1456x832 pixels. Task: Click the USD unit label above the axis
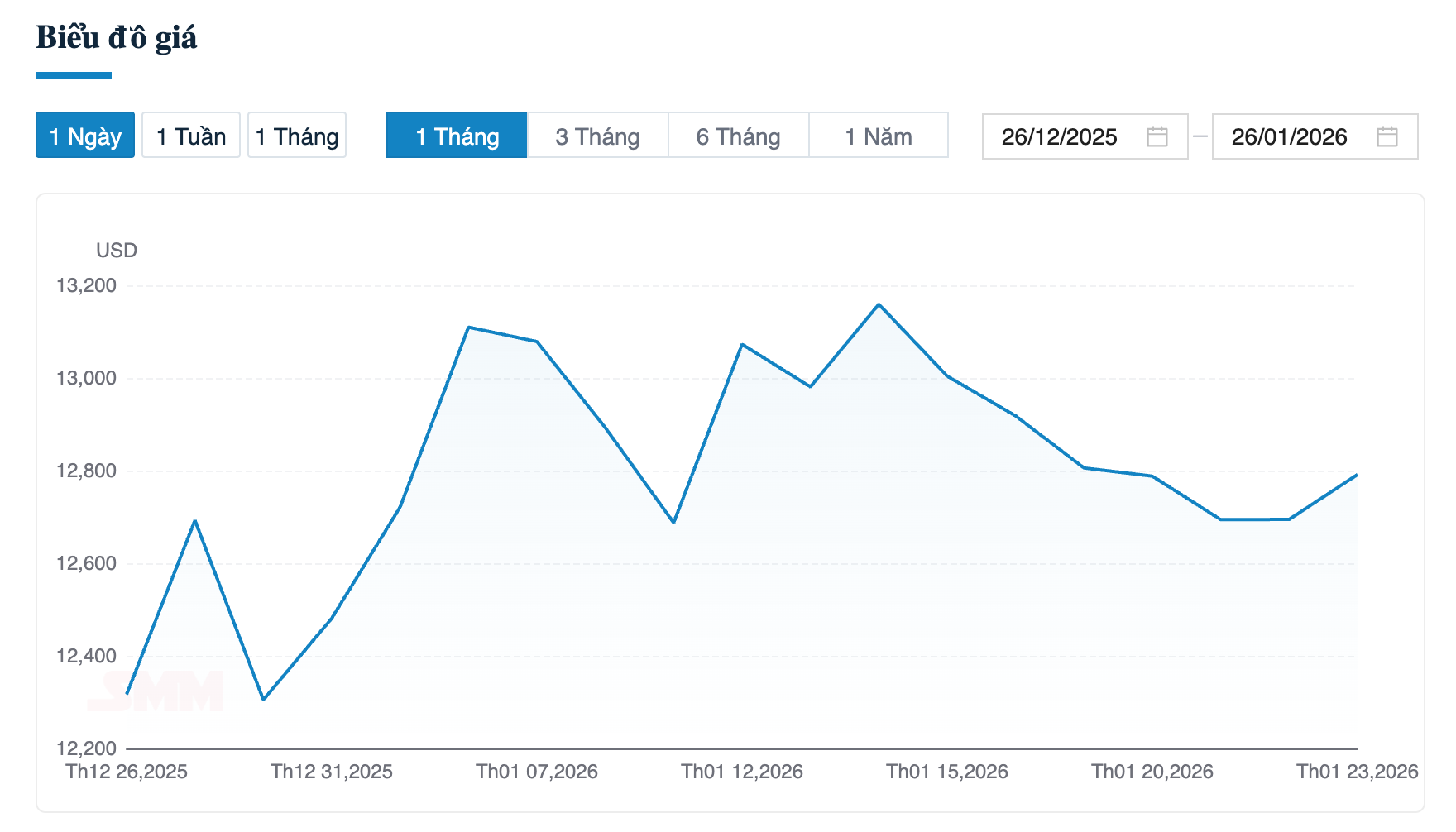coord(117,251)
